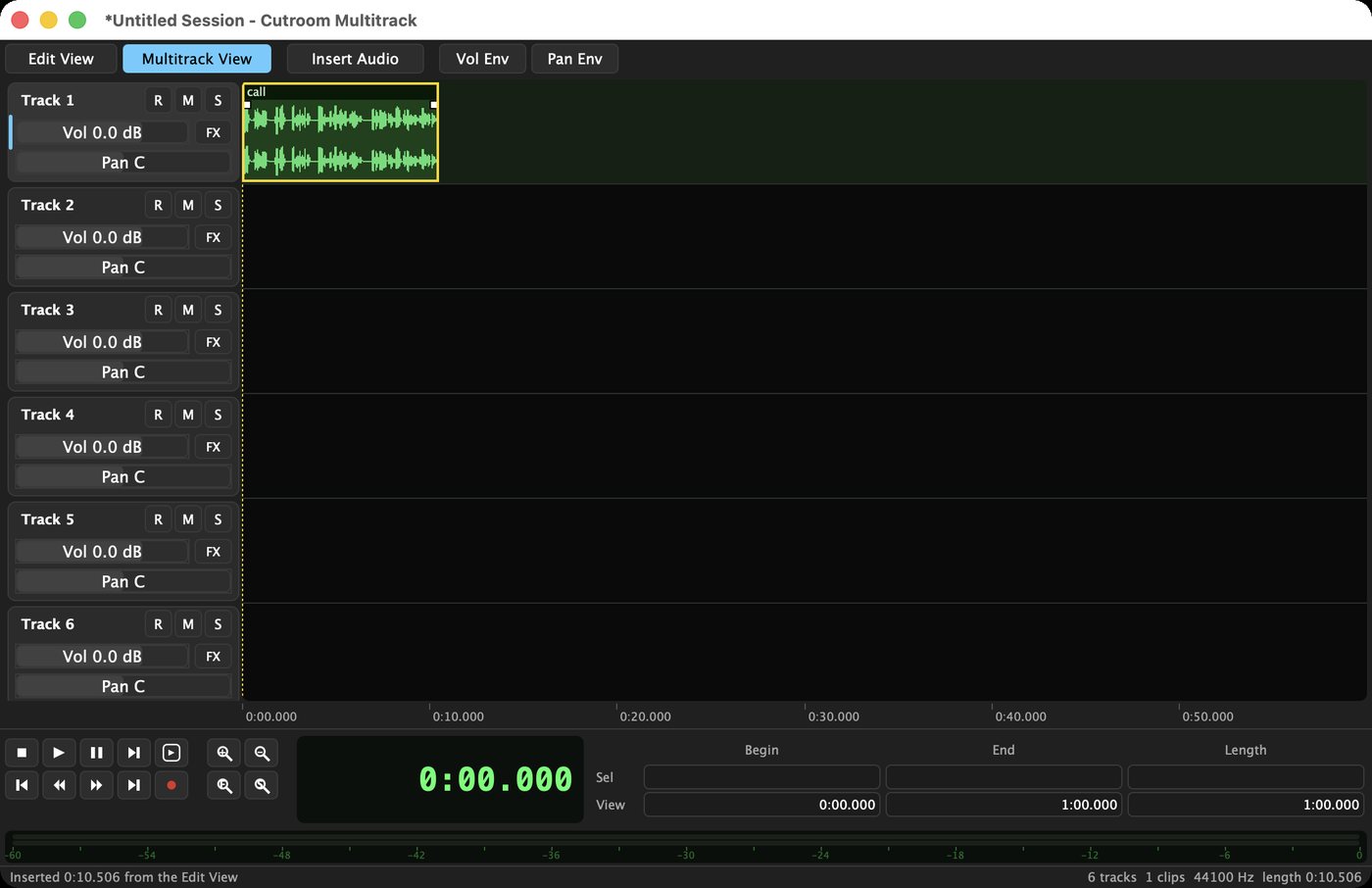The width and height of the screenshot is (1372, 888).
Task: Click the Rewind transport button
Action: pyautogui.click(x=59, y=785)
